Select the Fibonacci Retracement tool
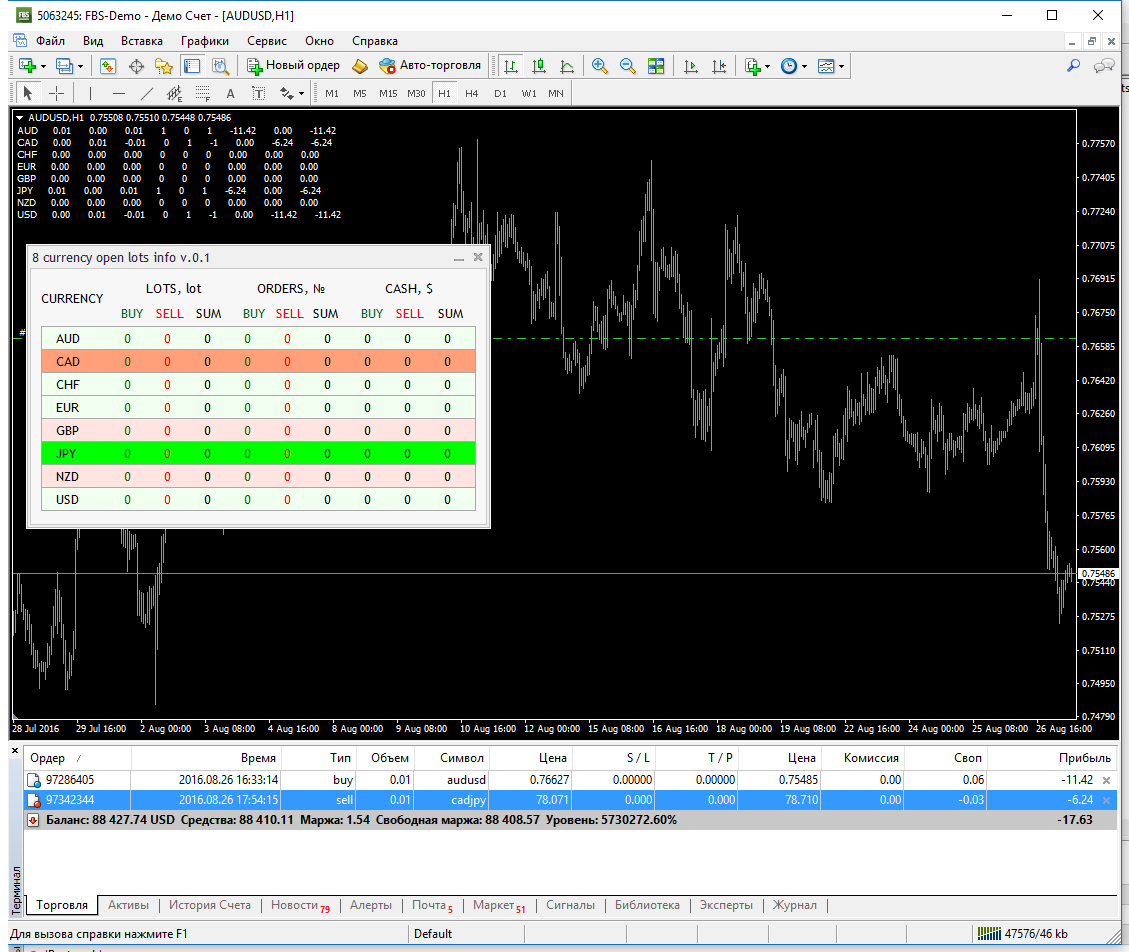Screen dimensions: 1129x952 tap(203, 93)
